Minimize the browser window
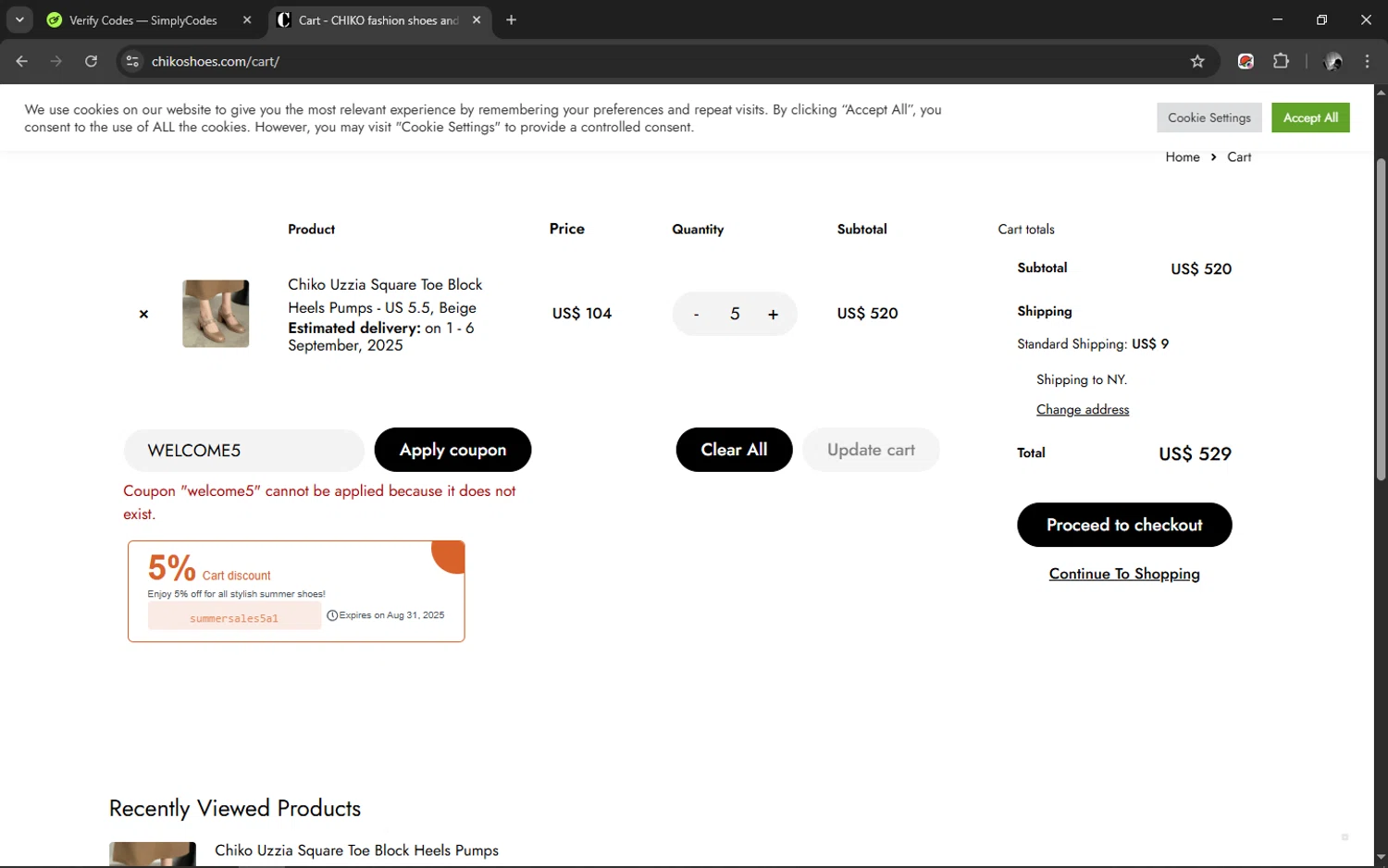1388x868 pixels. point(1278,19)
